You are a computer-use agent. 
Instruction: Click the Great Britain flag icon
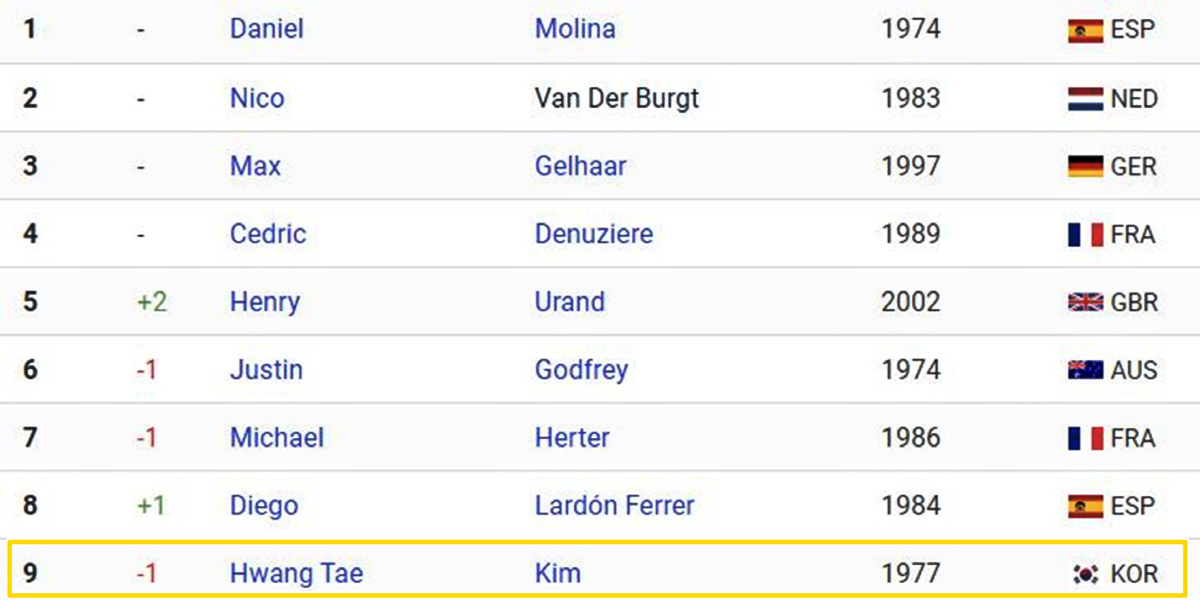pos(1085,302)
